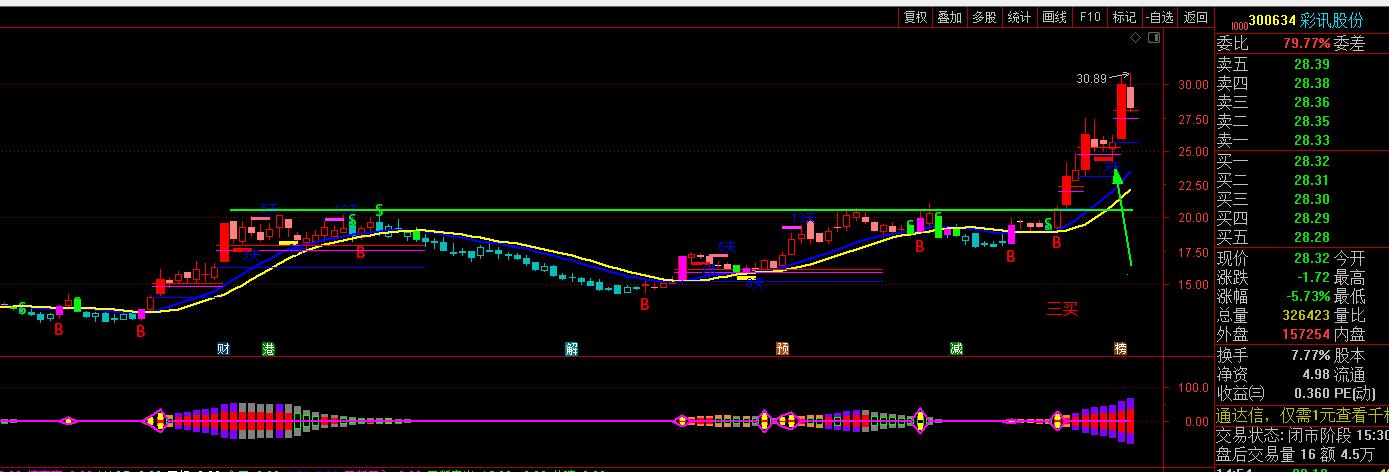Click the 减 event marker icon

pos(957,349)
